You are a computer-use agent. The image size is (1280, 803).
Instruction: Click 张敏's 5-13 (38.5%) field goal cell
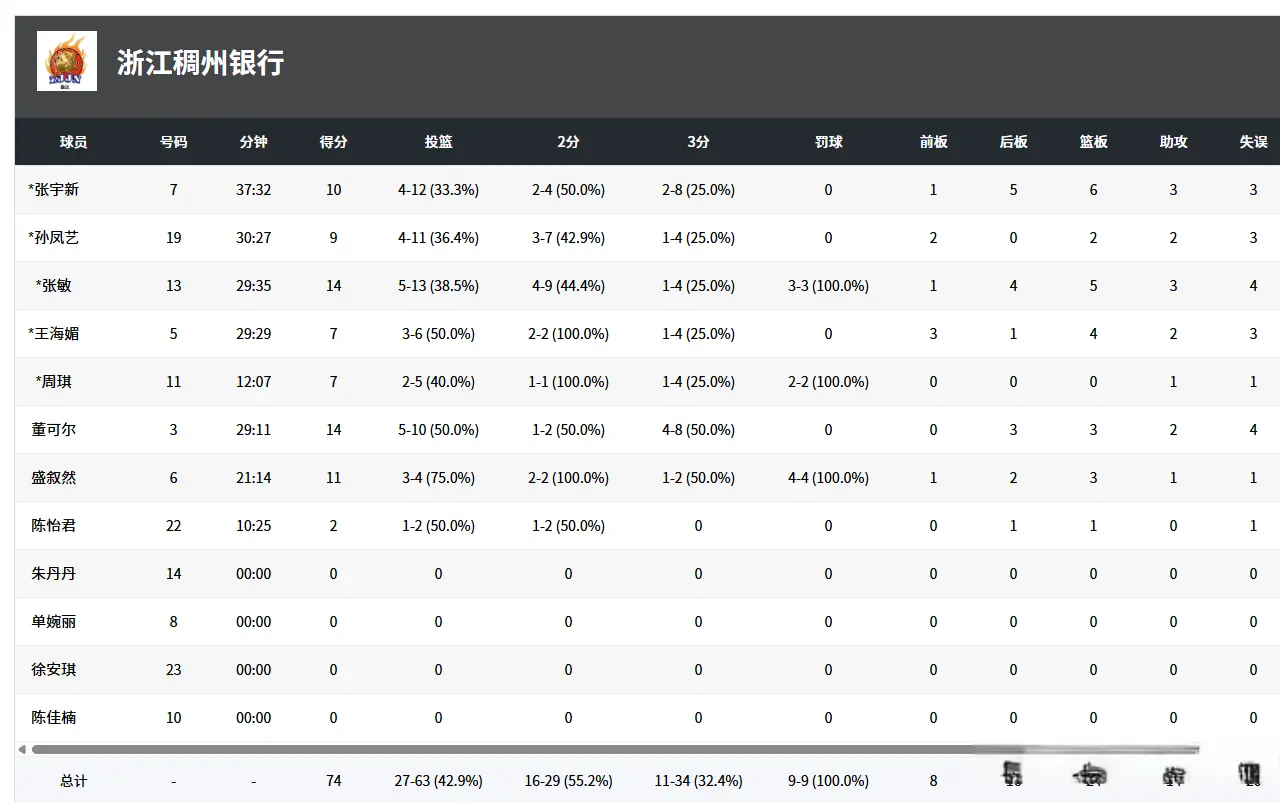pos(438,286)
